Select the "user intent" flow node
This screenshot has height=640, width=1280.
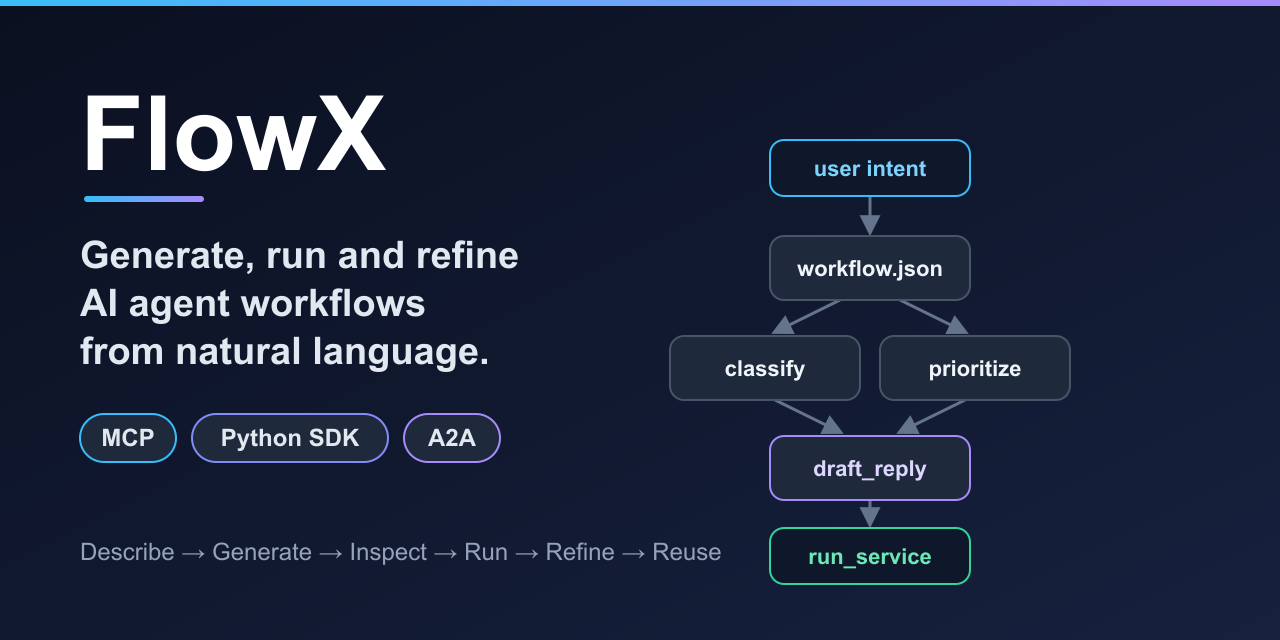tap(870, 168)
